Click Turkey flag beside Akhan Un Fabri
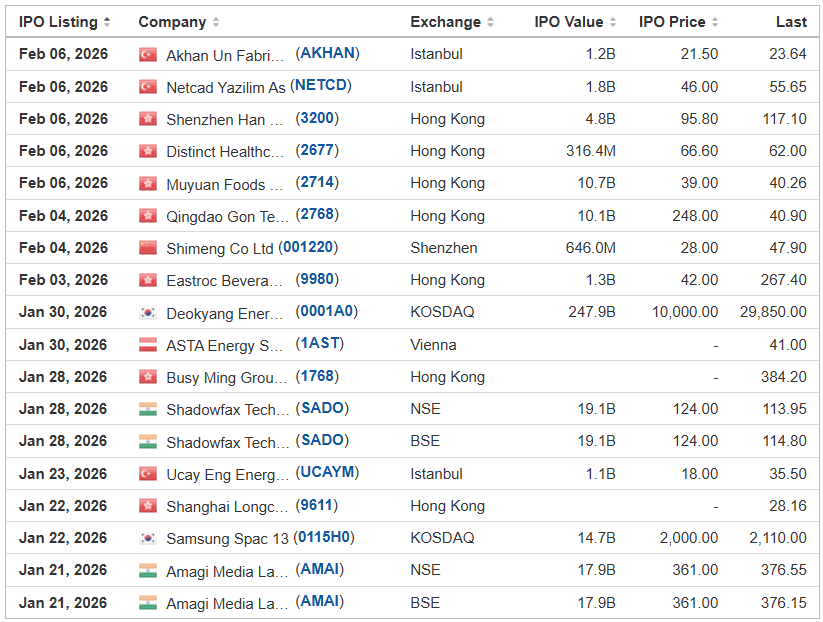Screen dimensions: 823x622 click(147, 55)
